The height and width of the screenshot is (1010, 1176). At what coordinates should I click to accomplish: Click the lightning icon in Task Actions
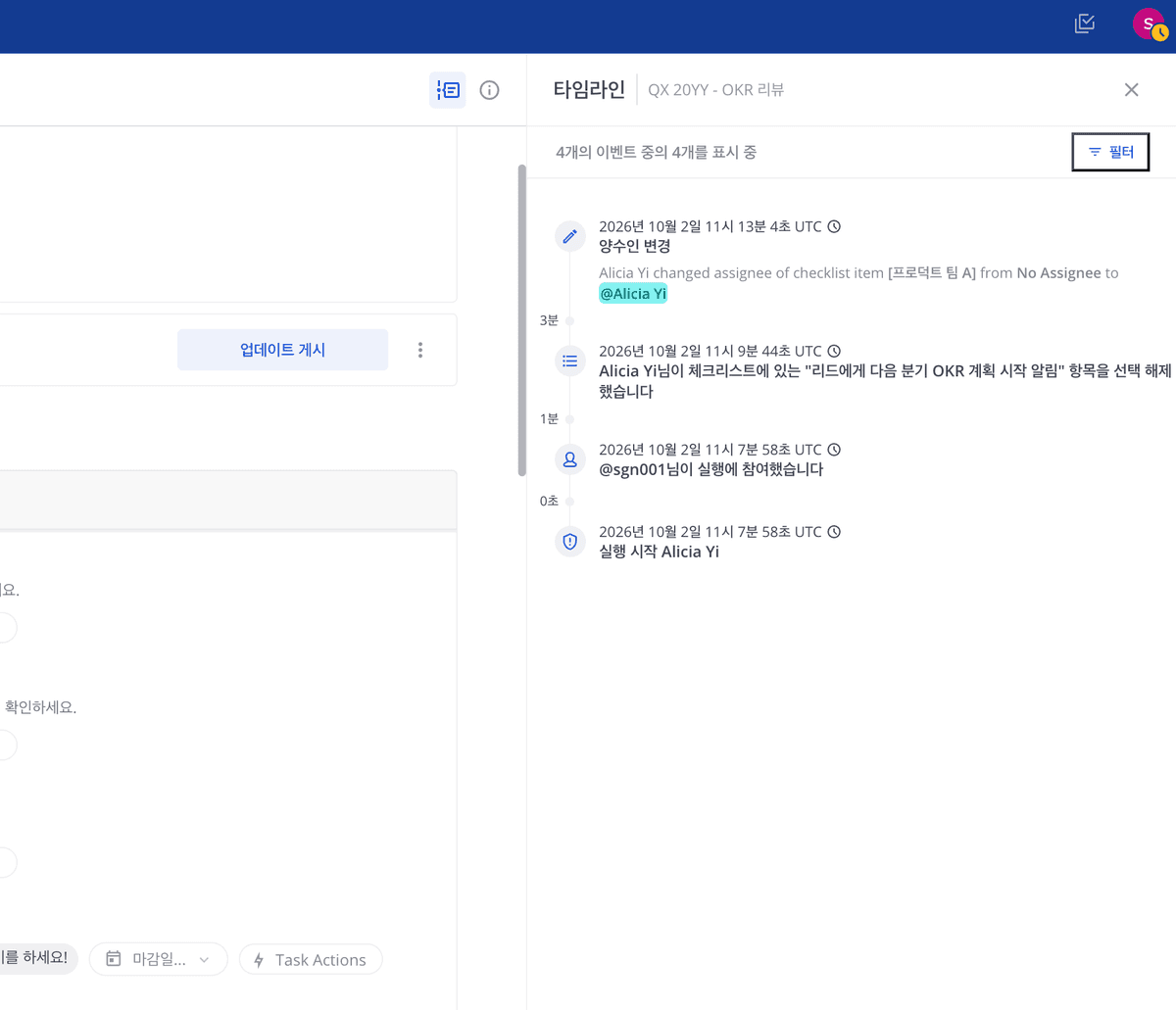[259, 960]
